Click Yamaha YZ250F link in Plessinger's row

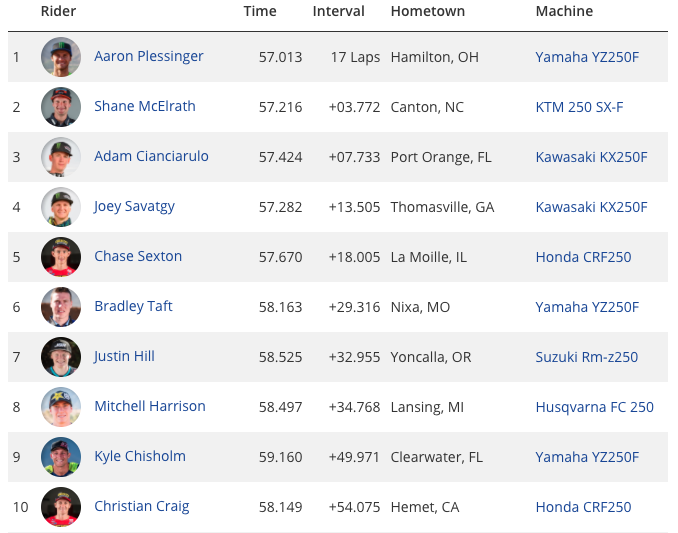tap(587, 57)
